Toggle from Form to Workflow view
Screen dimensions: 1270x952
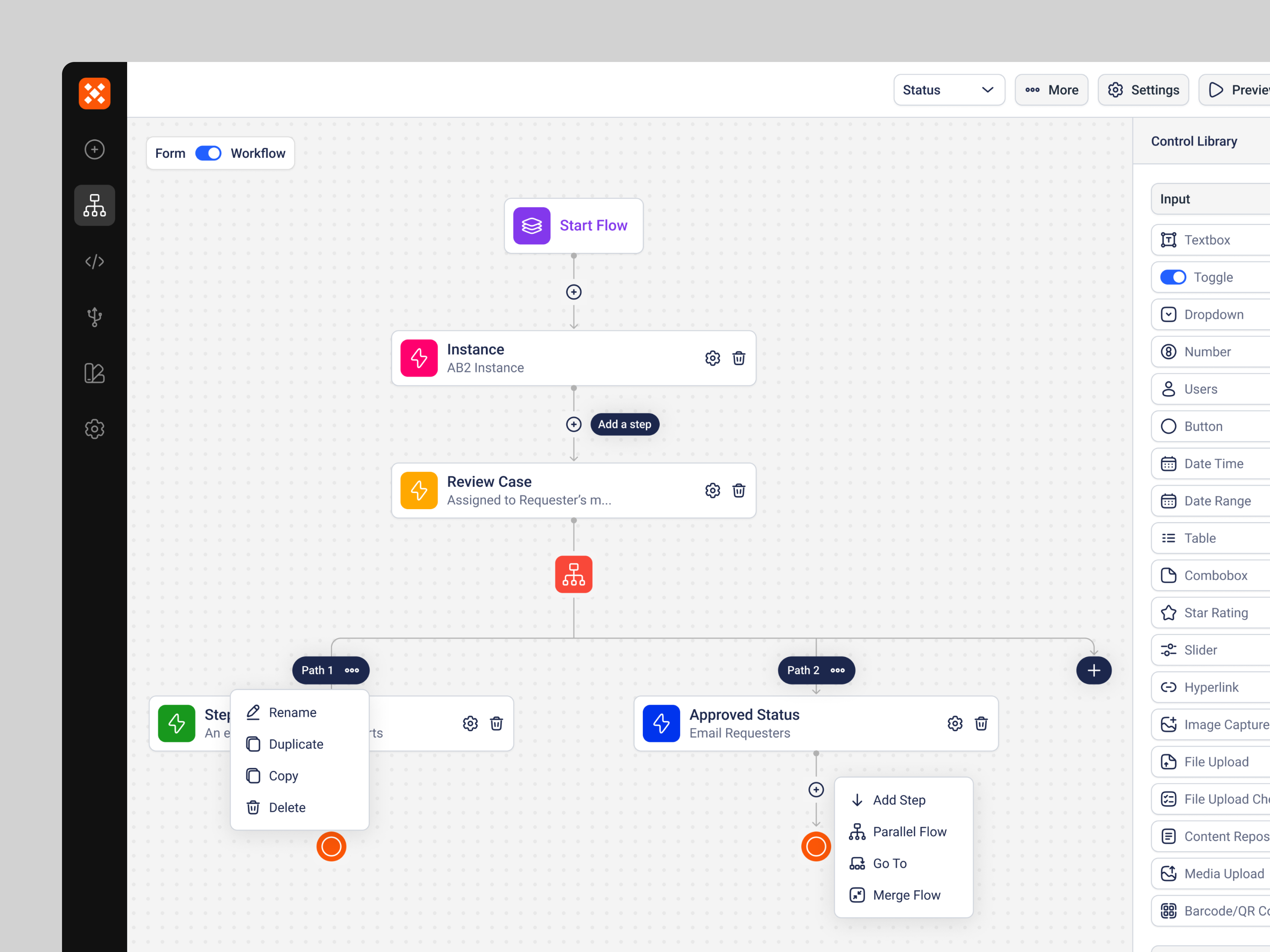tap(208, 153)
